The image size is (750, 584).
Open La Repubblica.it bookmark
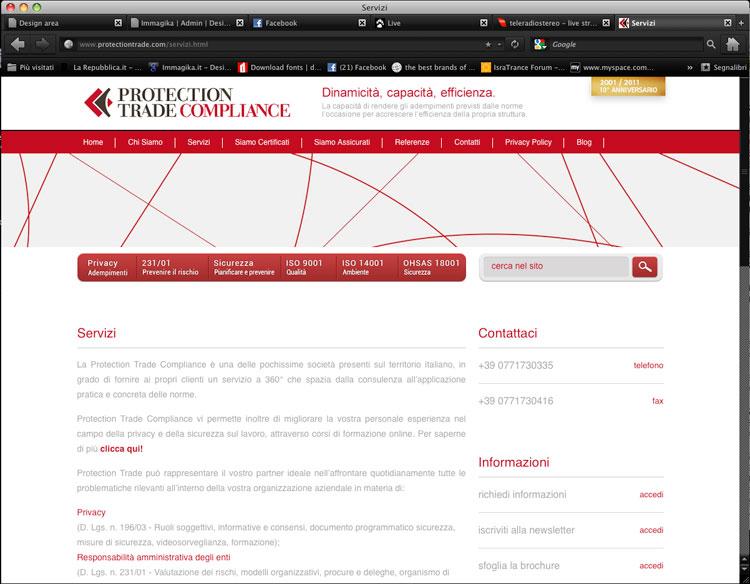point(107,67)
